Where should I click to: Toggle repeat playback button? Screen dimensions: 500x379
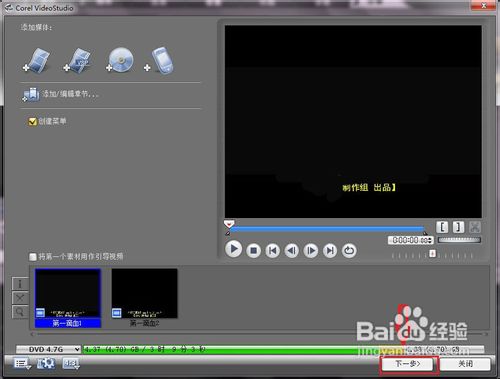coord(349,250)
